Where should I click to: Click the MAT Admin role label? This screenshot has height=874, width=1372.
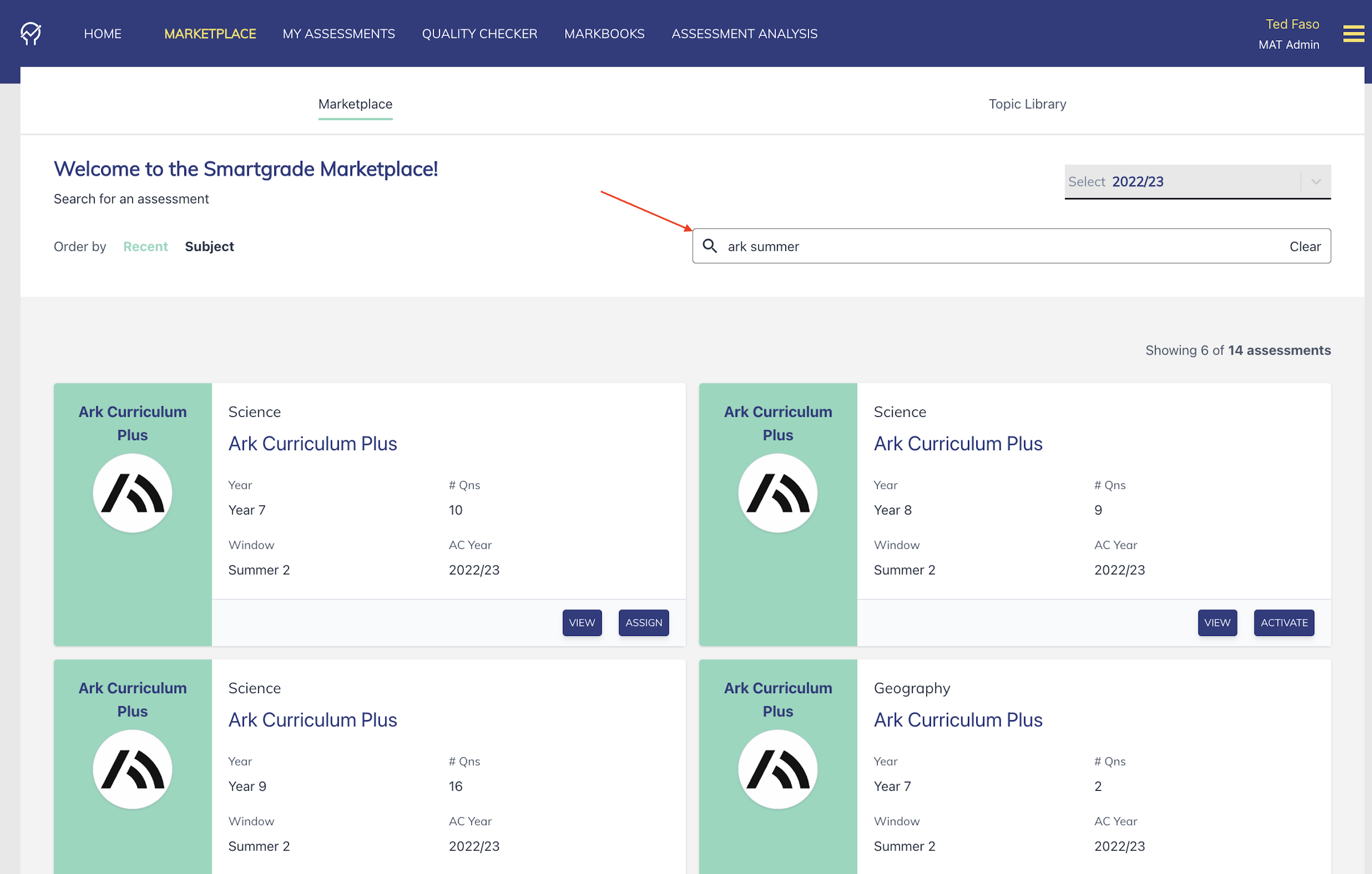click(x=1289, y=44)
